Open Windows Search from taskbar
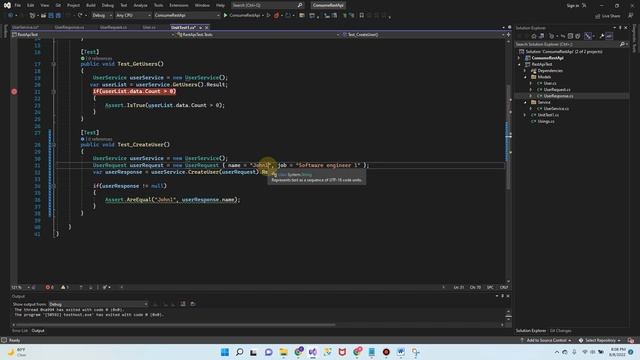The width and height of the screenshot is (640, 360). pos(240,352)
